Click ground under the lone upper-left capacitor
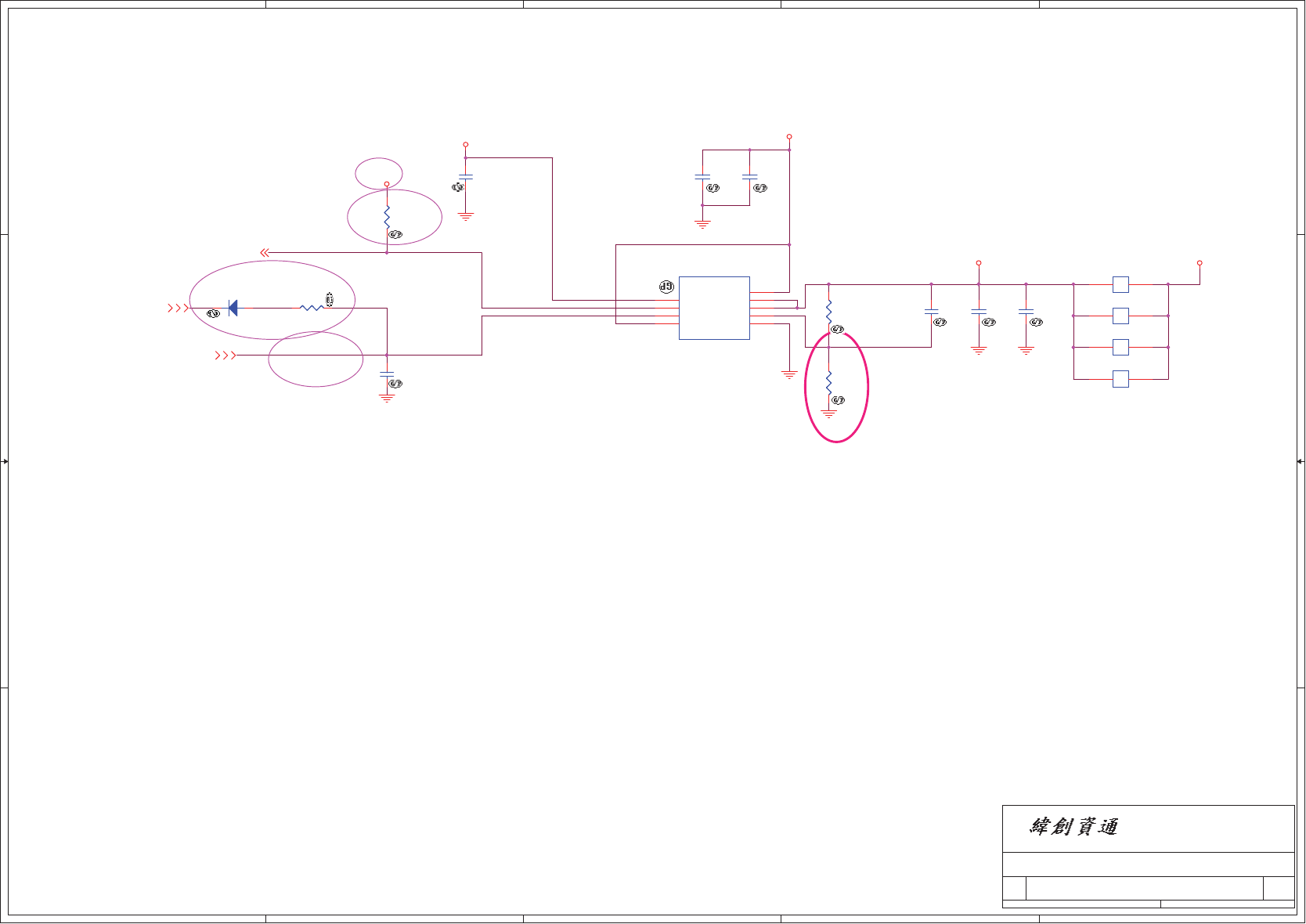Image resolution: width=1306 pixels, height=924 pixels. coord(466,216)
